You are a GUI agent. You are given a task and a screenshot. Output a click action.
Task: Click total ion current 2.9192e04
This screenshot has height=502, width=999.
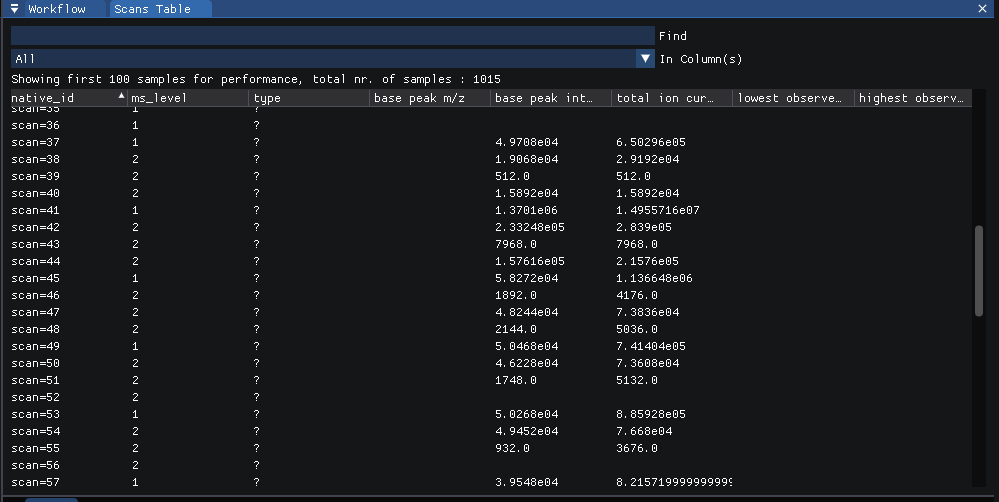(647, 159)
